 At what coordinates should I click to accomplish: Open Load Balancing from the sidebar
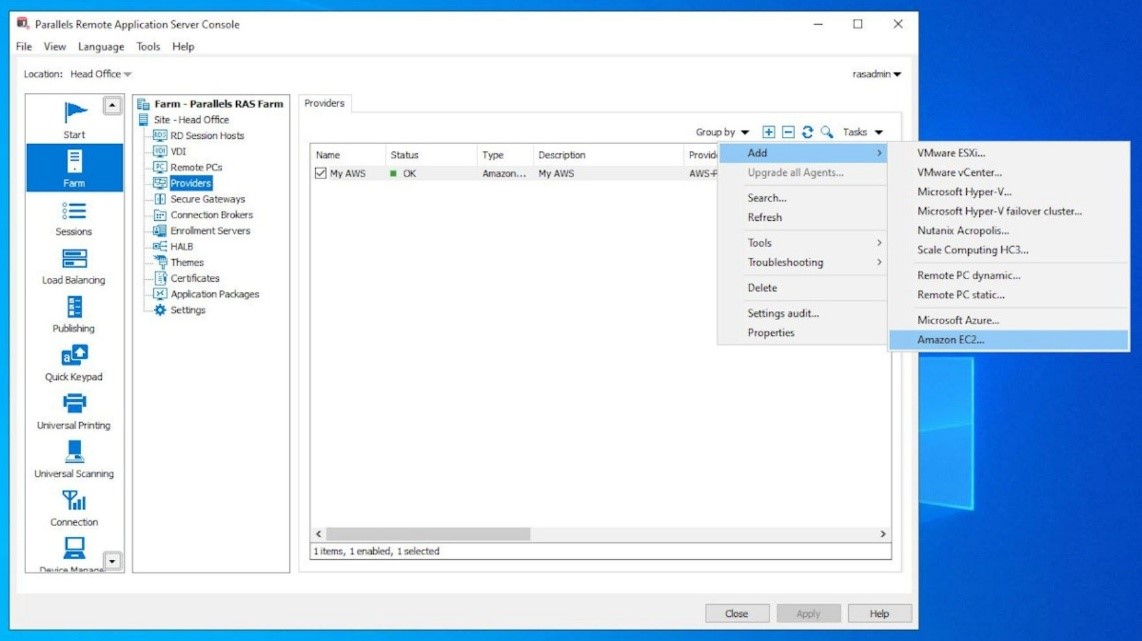[73, 265]
